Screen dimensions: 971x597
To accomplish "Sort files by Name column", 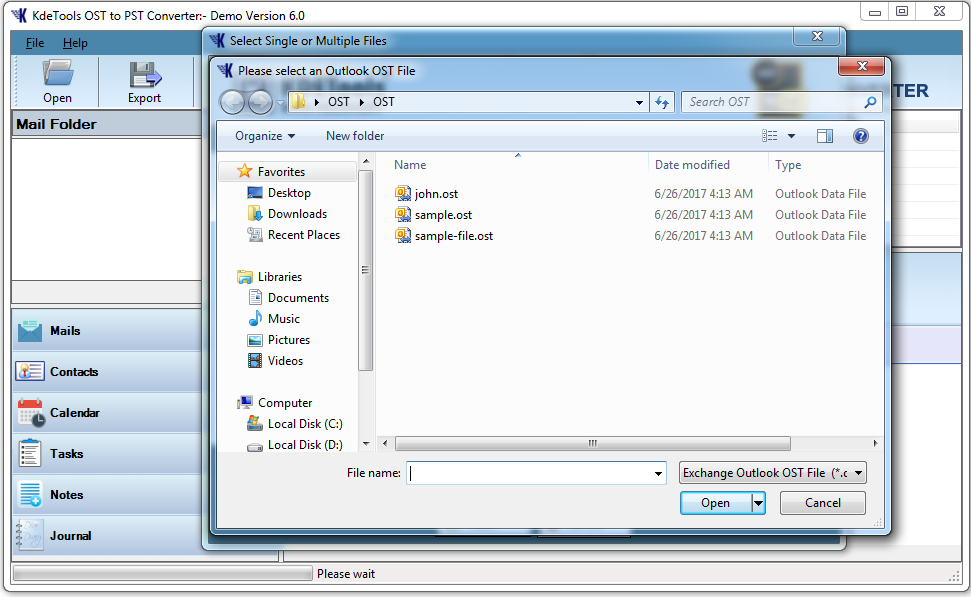I will 410,165.
